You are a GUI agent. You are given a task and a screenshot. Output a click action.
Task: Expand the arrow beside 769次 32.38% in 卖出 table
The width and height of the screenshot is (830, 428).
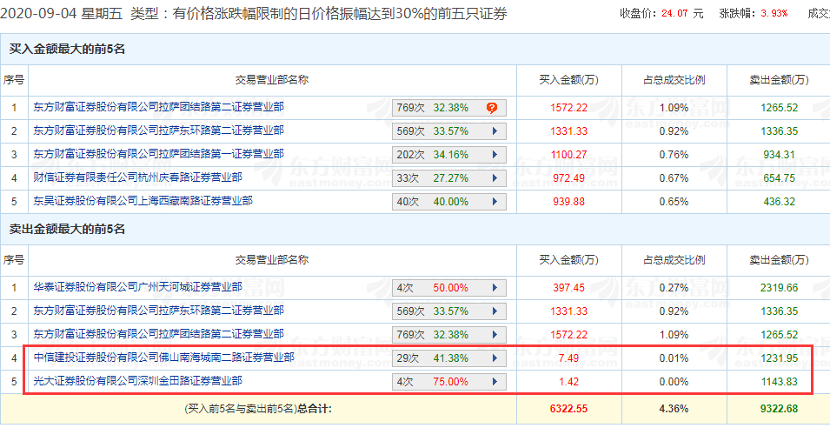coord(495,335)
